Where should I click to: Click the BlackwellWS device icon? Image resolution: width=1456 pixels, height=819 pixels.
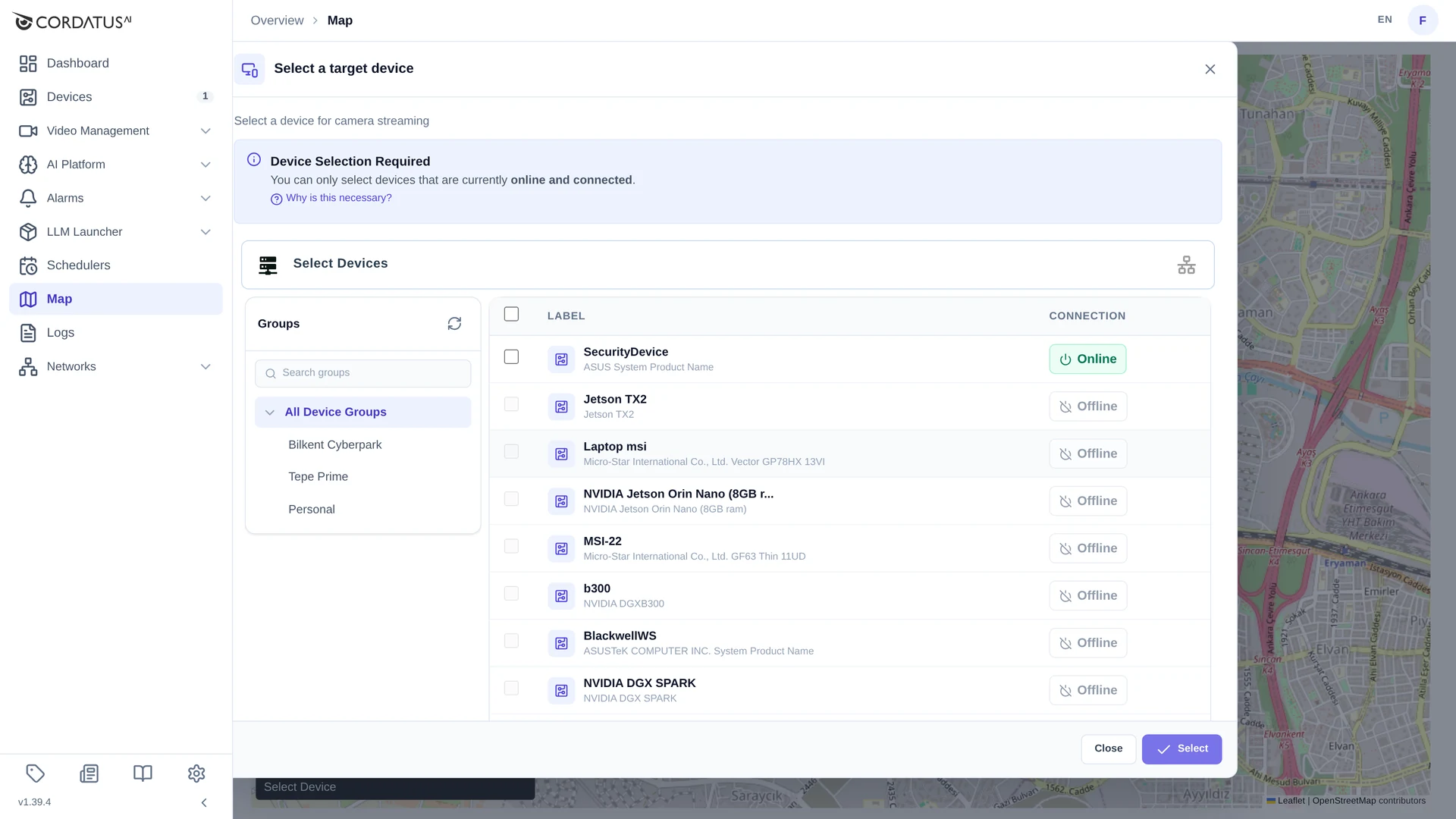(561, 643)
